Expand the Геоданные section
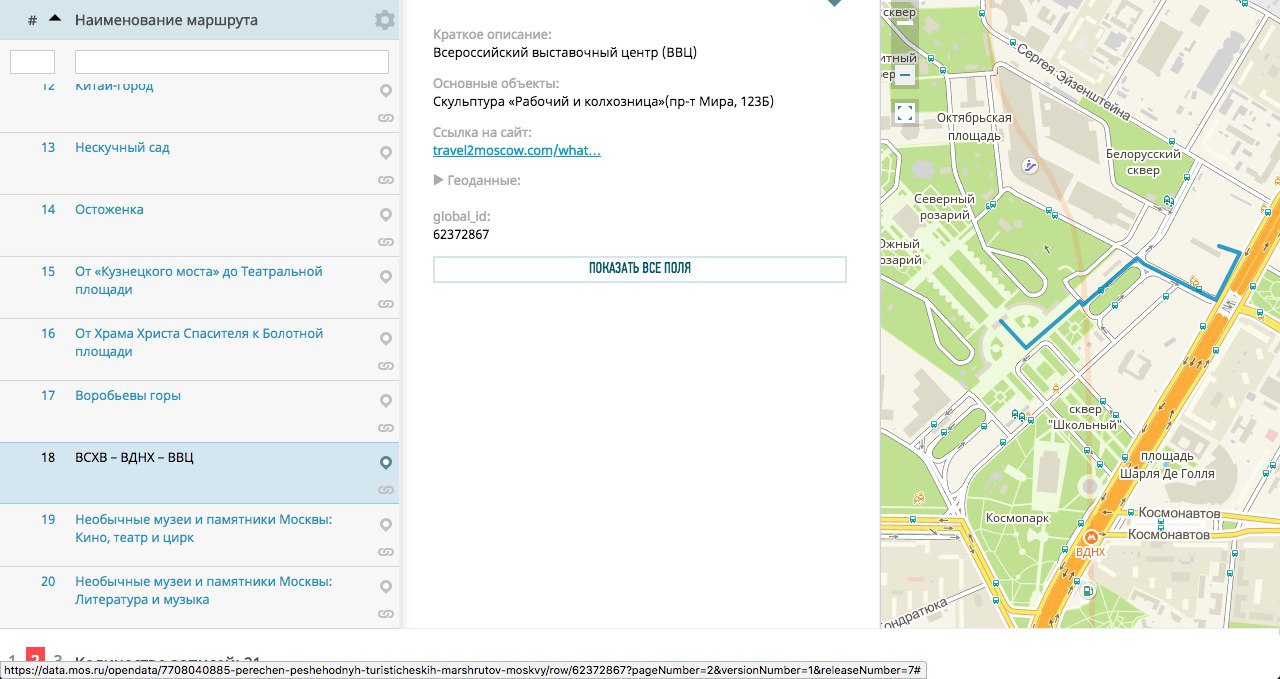 (x=477, y=181)
